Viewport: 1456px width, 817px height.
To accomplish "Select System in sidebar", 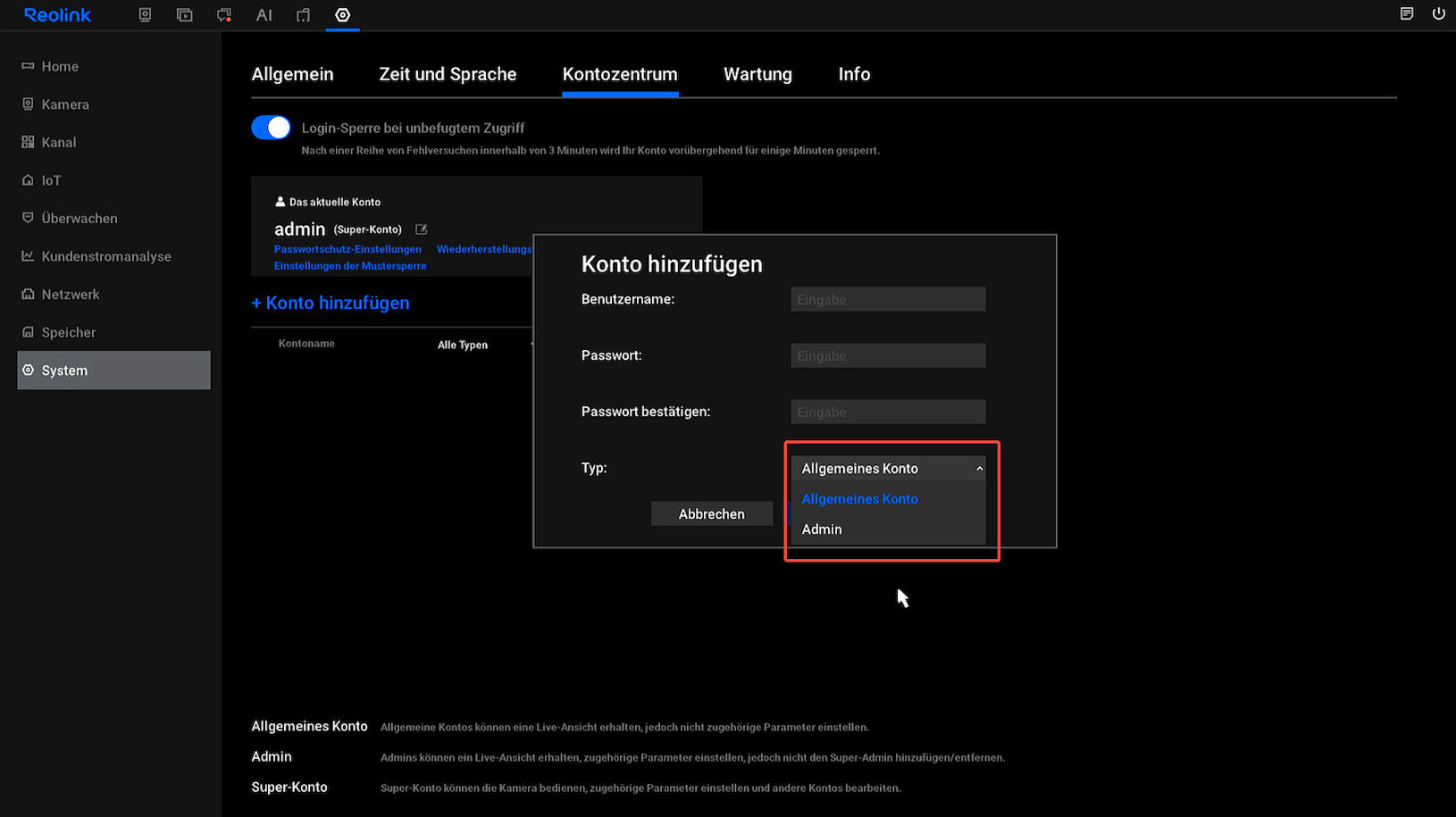I will pyautogui.click(x=113, y=370).
